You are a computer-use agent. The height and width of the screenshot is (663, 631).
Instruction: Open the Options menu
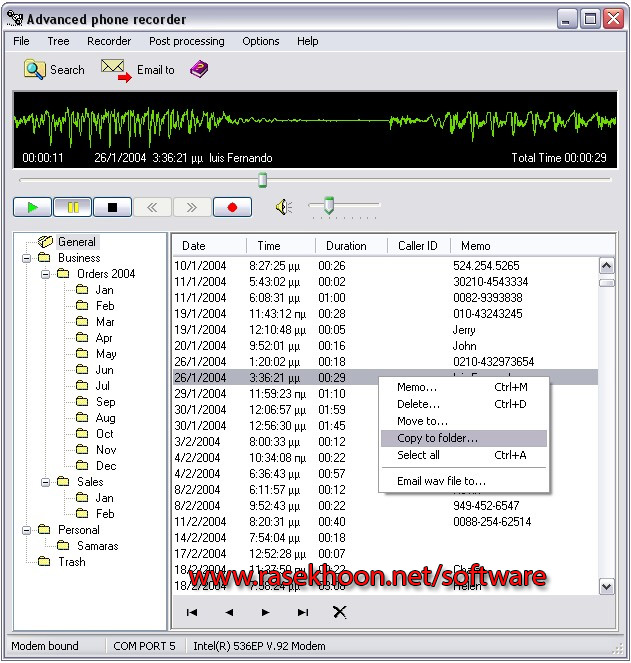click(261, 41)
